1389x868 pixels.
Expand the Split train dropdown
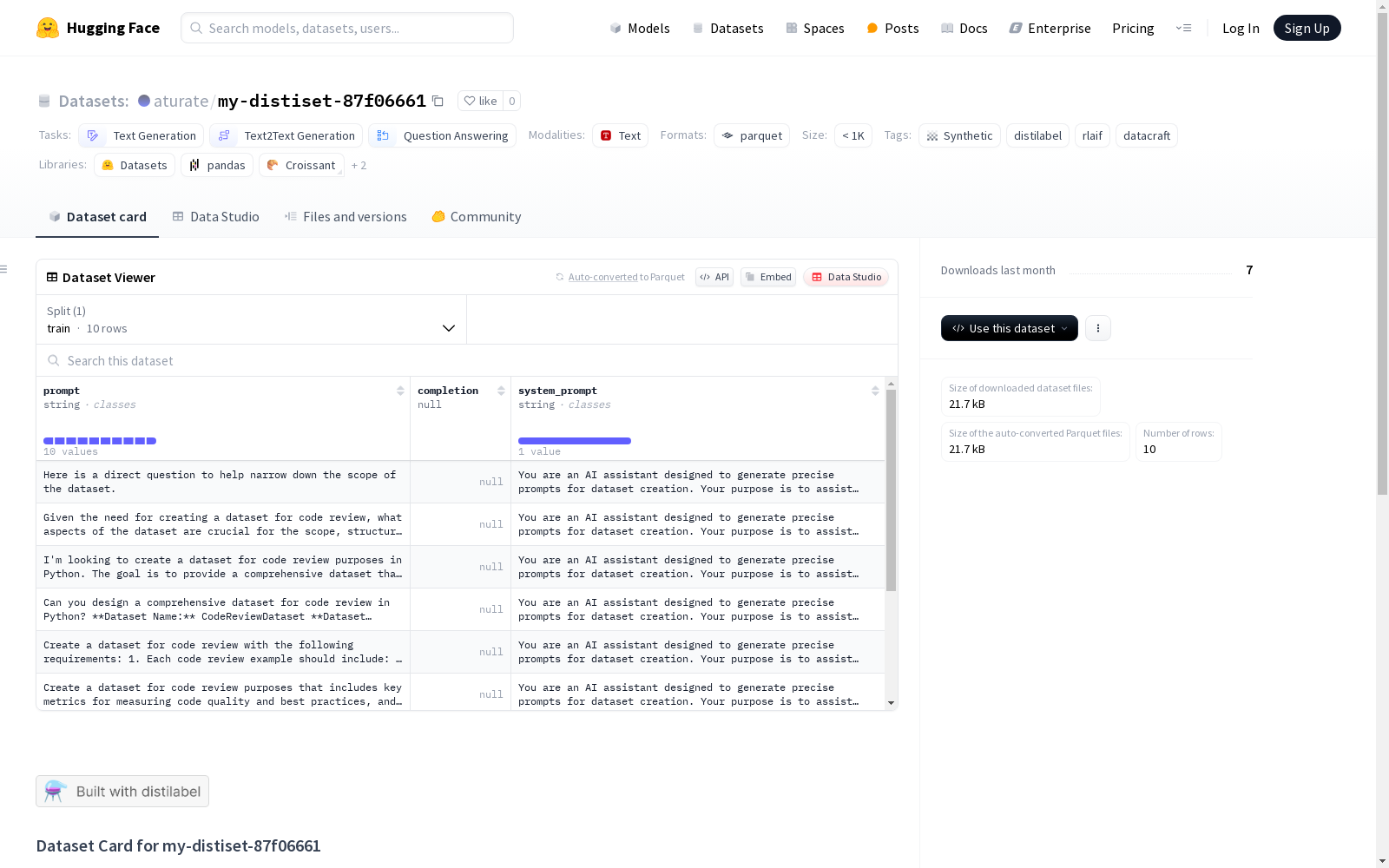[252, 319]
